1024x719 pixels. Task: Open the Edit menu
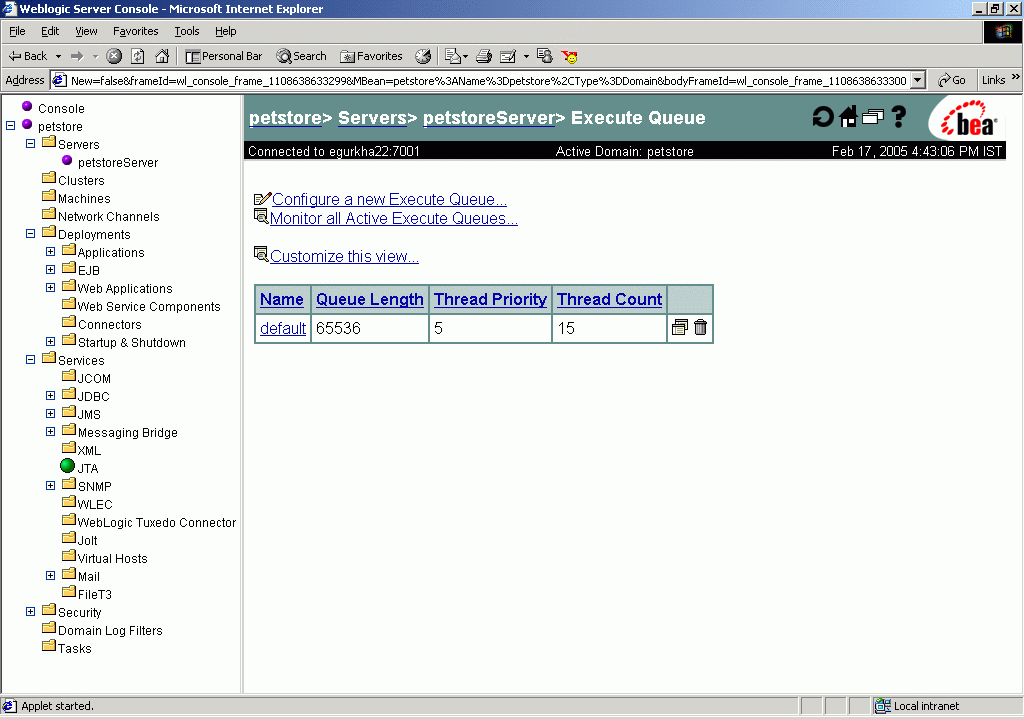tap(50, 31)
